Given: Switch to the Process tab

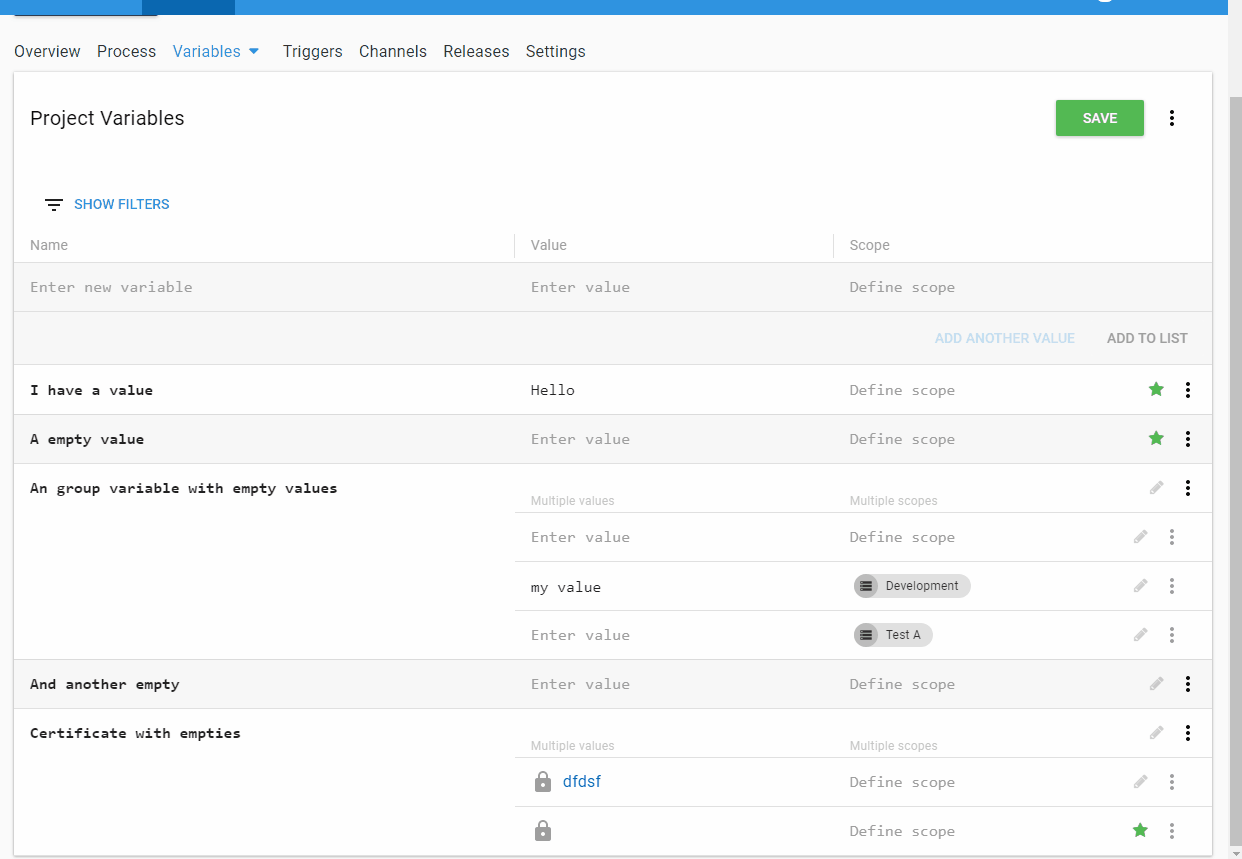Looking at the screenshot, I should click(x=126, y=51).
